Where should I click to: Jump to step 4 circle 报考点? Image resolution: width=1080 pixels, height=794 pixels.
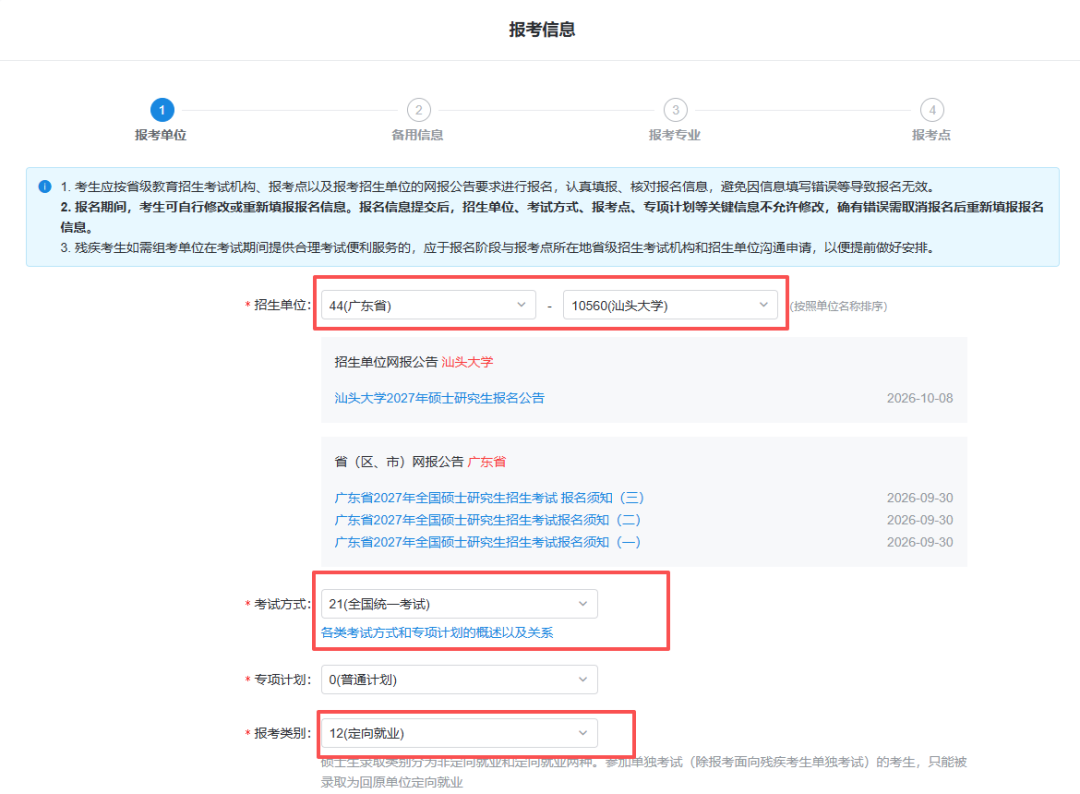(932, 110)
